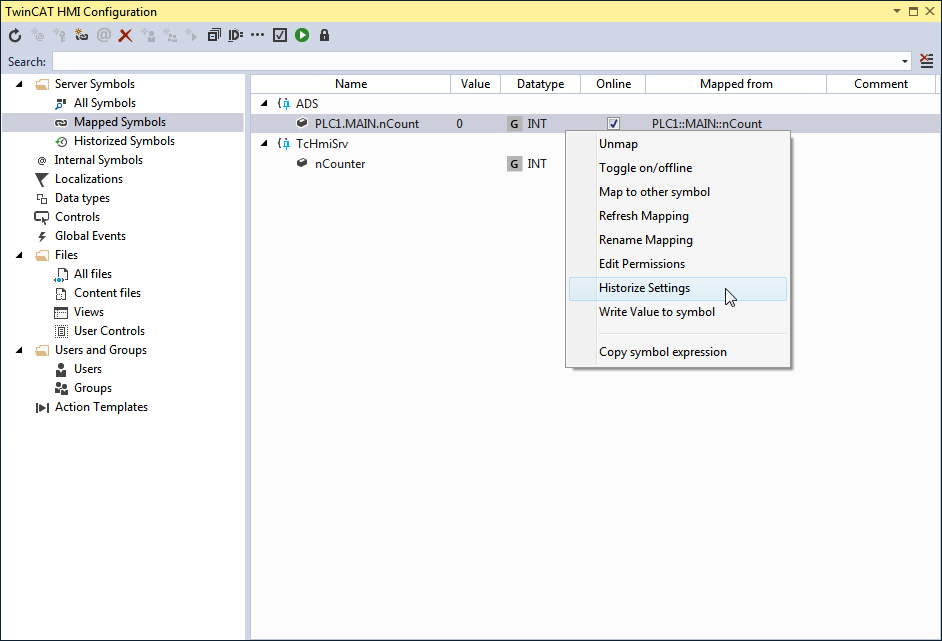Click the refresh icon in the toolbar
Image resolution: width=942 pixels, height=641 pixels.
[15, 35]
